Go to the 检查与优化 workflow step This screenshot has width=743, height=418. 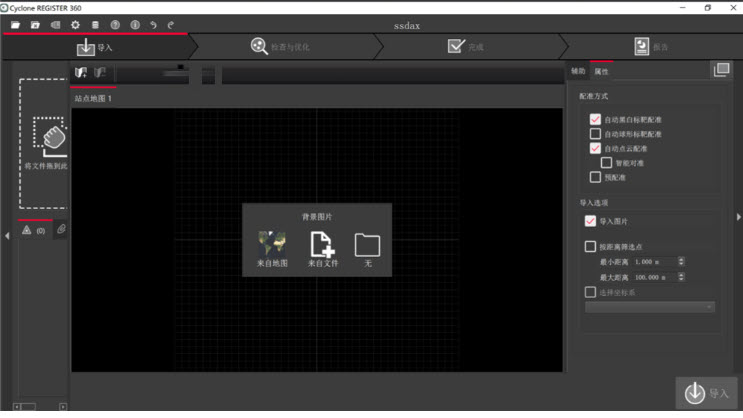coord(281,47)
